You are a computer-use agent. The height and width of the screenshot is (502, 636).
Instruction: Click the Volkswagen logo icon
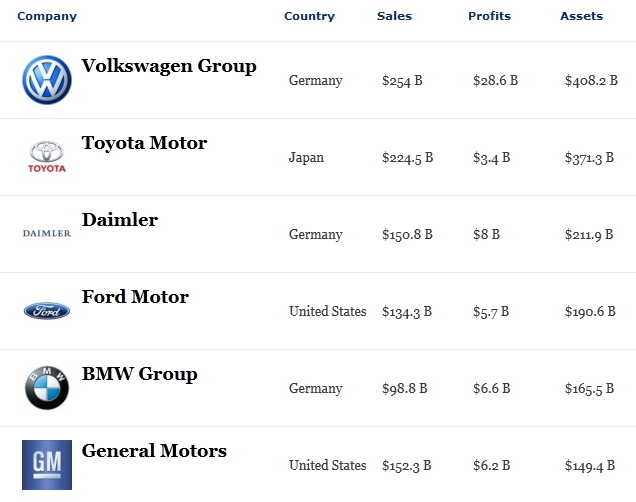click(x=47, y=80)
